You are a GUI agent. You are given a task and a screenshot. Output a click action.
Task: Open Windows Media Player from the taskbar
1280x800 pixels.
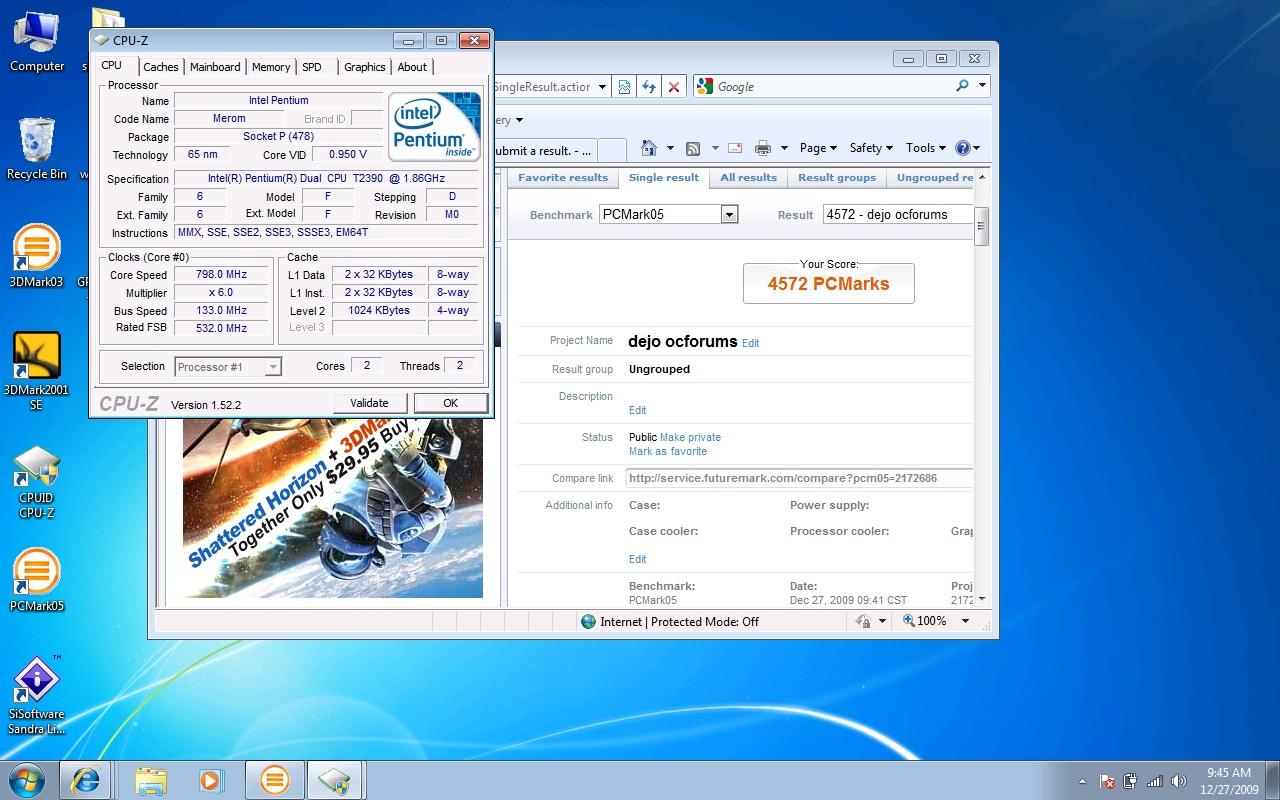coord(210,780)
